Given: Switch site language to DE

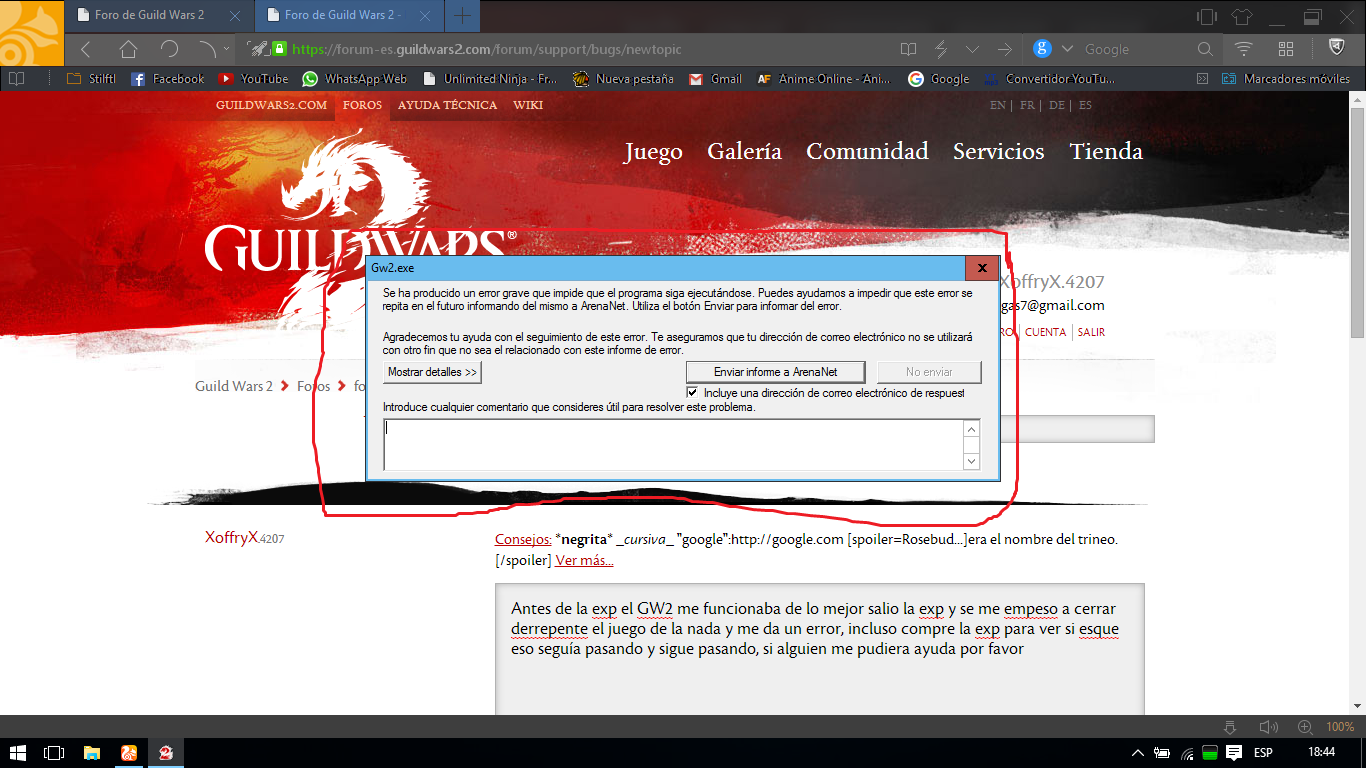Looking at the screenshot, I should (x=1056, y=105).
